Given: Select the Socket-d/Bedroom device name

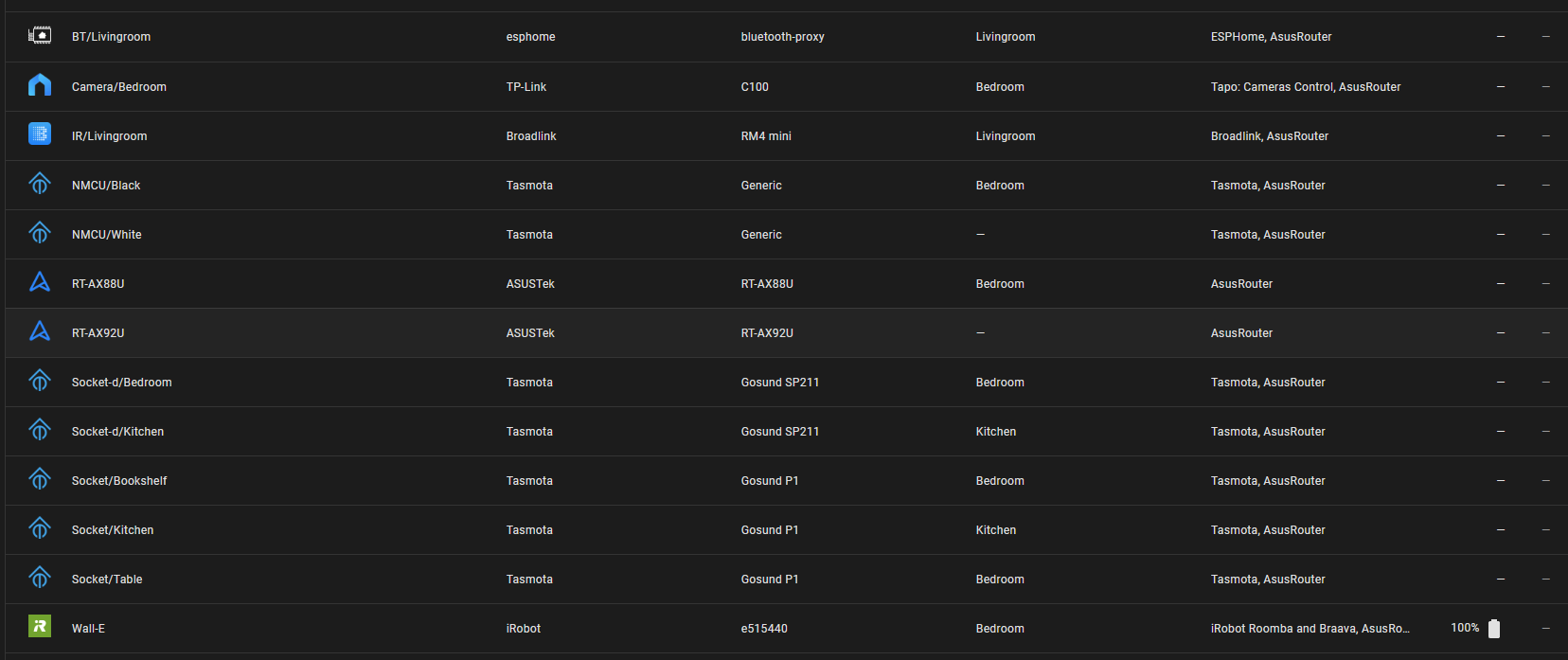Looking at the screenshot, I should (x=122, y=383).
